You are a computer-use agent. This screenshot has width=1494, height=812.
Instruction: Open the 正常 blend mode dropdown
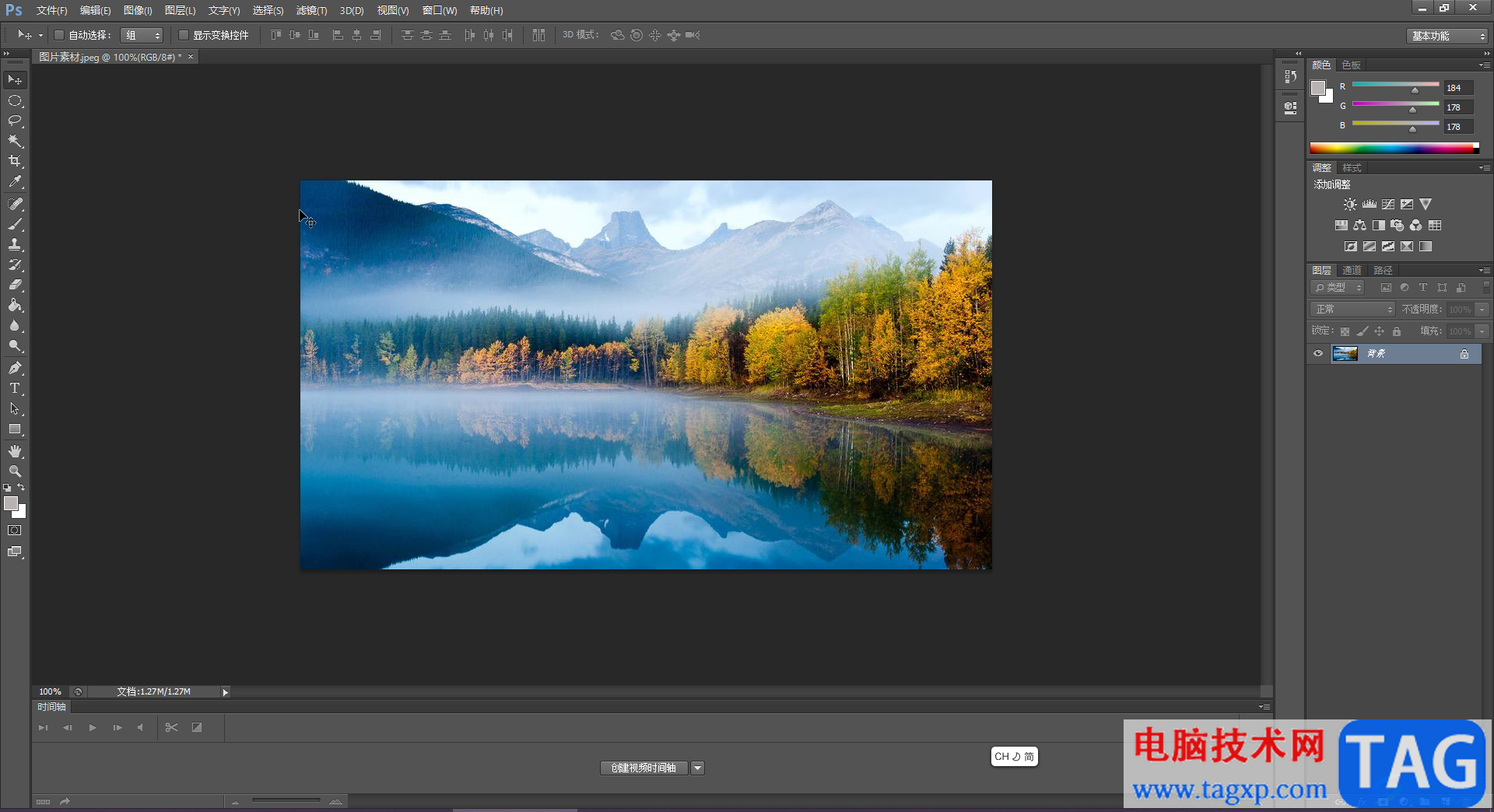point(1352,310)
